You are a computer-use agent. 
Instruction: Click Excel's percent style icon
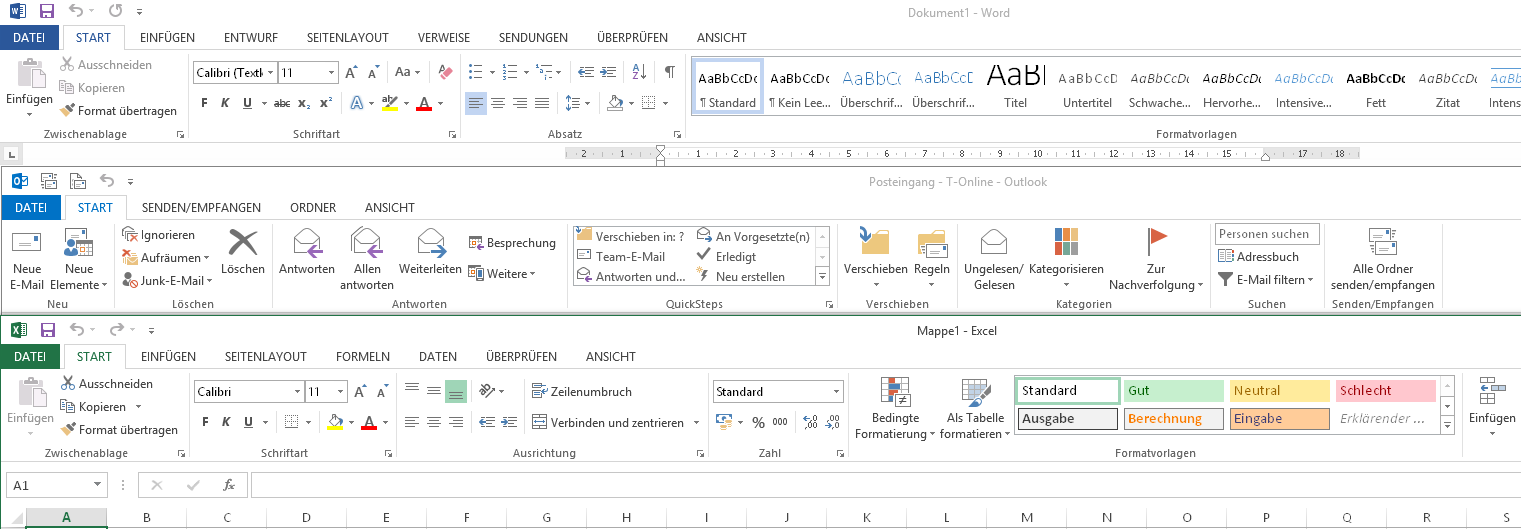[x=758, y=422]
